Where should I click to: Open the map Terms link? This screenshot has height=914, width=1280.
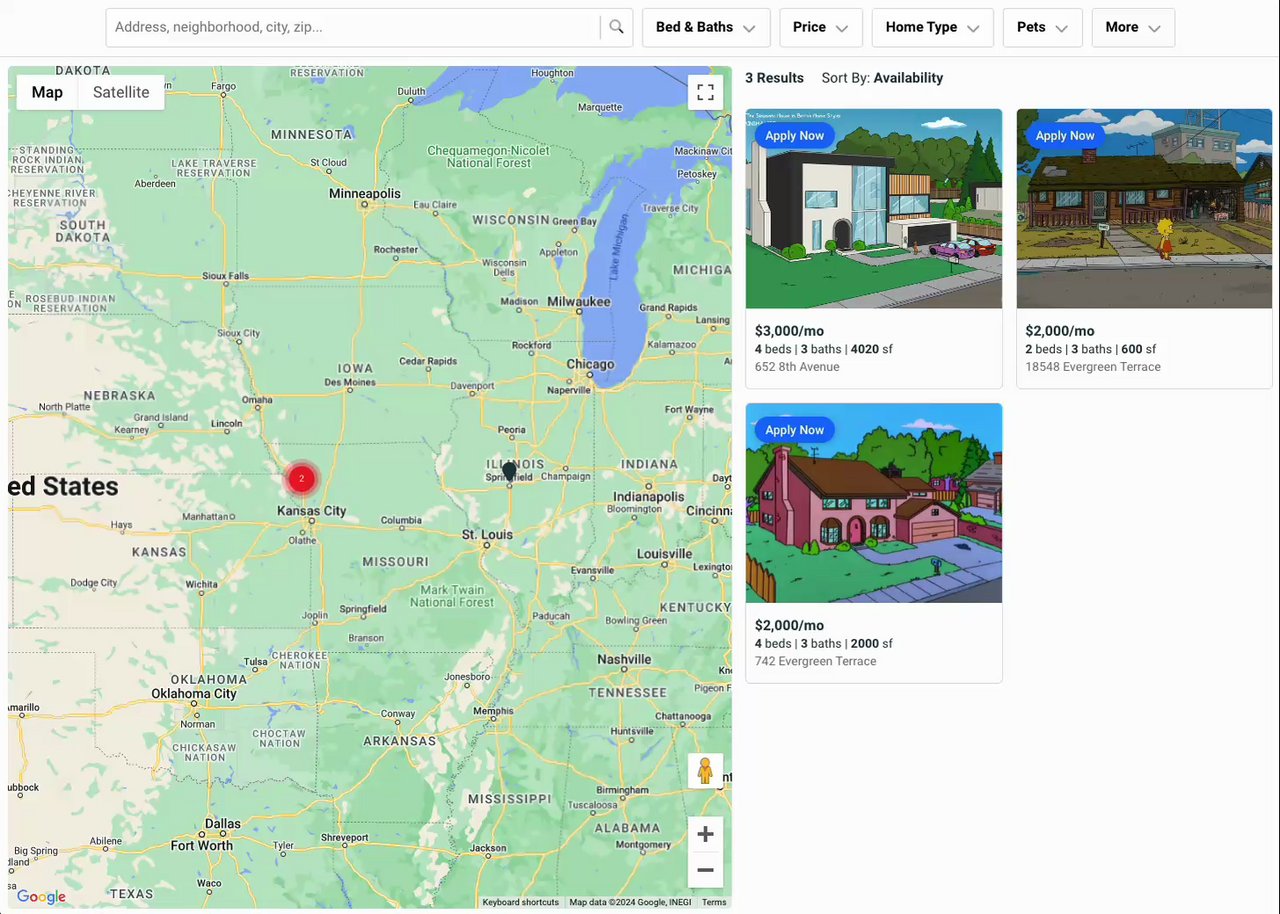click(714, 902)
